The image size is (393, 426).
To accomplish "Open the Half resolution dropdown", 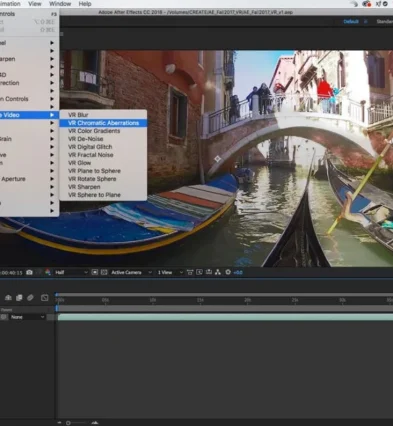I will coord(71,272).
